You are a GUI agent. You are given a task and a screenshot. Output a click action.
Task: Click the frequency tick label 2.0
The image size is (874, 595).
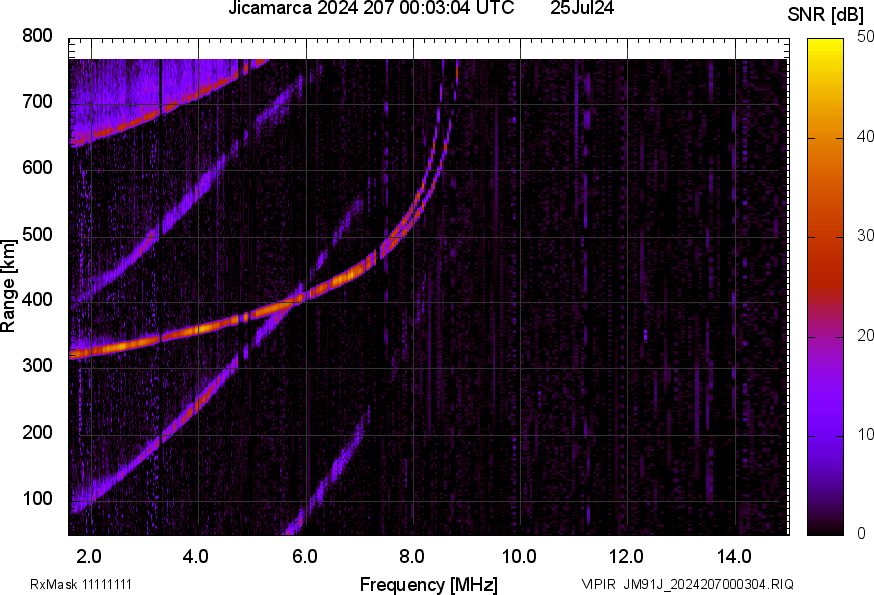click(x=89, y=557)
